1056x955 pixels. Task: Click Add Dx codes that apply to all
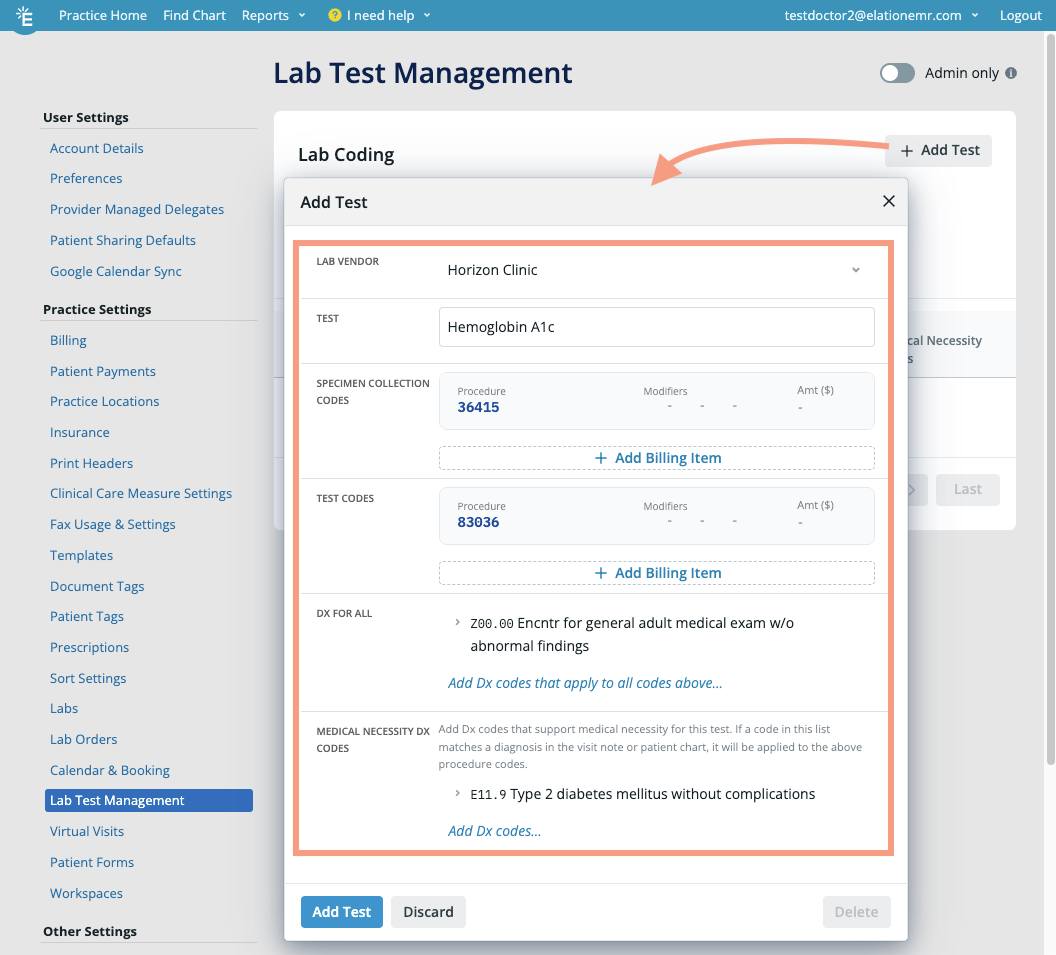coord(585,683)
